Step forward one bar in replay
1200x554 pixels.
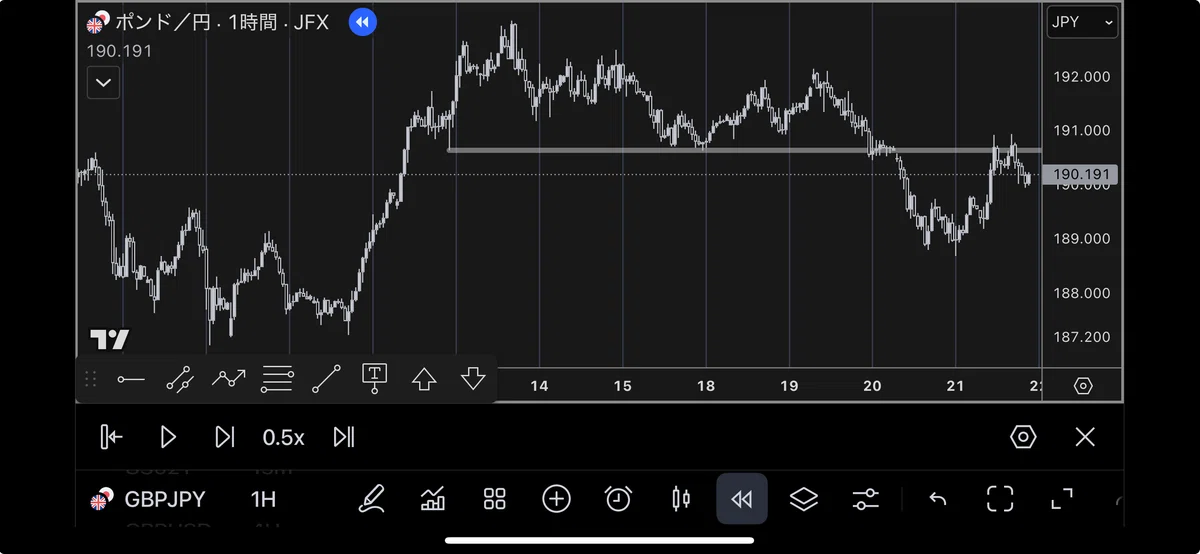coord(225,437)
